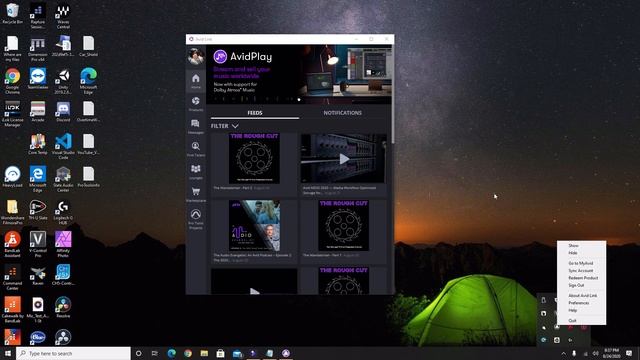This screenshot has height=360, width=640.
Task: Select Redeem Product menu entry
Action: 583,278
